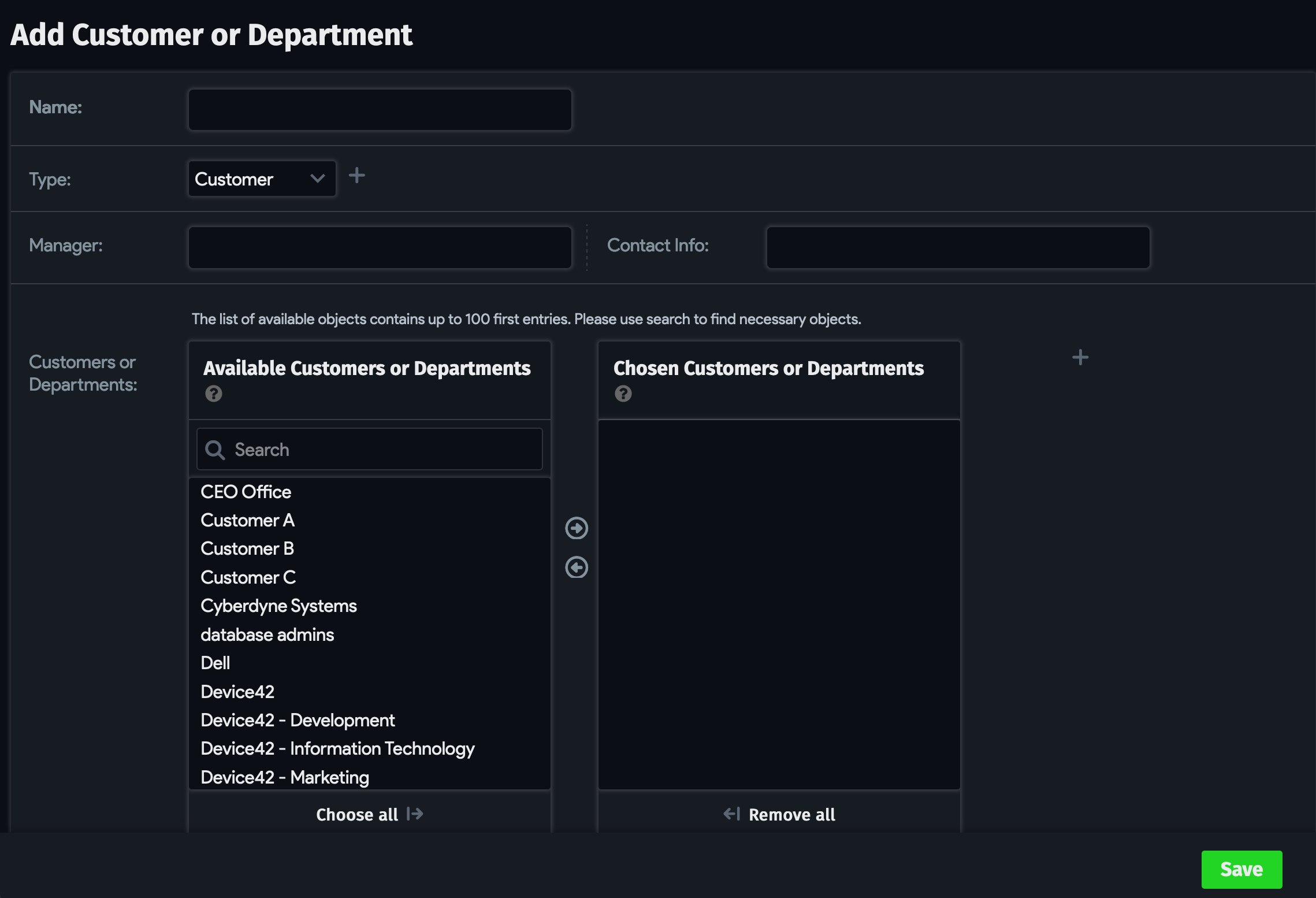
Task: Click Remove all under the Chosen list
Action: (792, 814)
